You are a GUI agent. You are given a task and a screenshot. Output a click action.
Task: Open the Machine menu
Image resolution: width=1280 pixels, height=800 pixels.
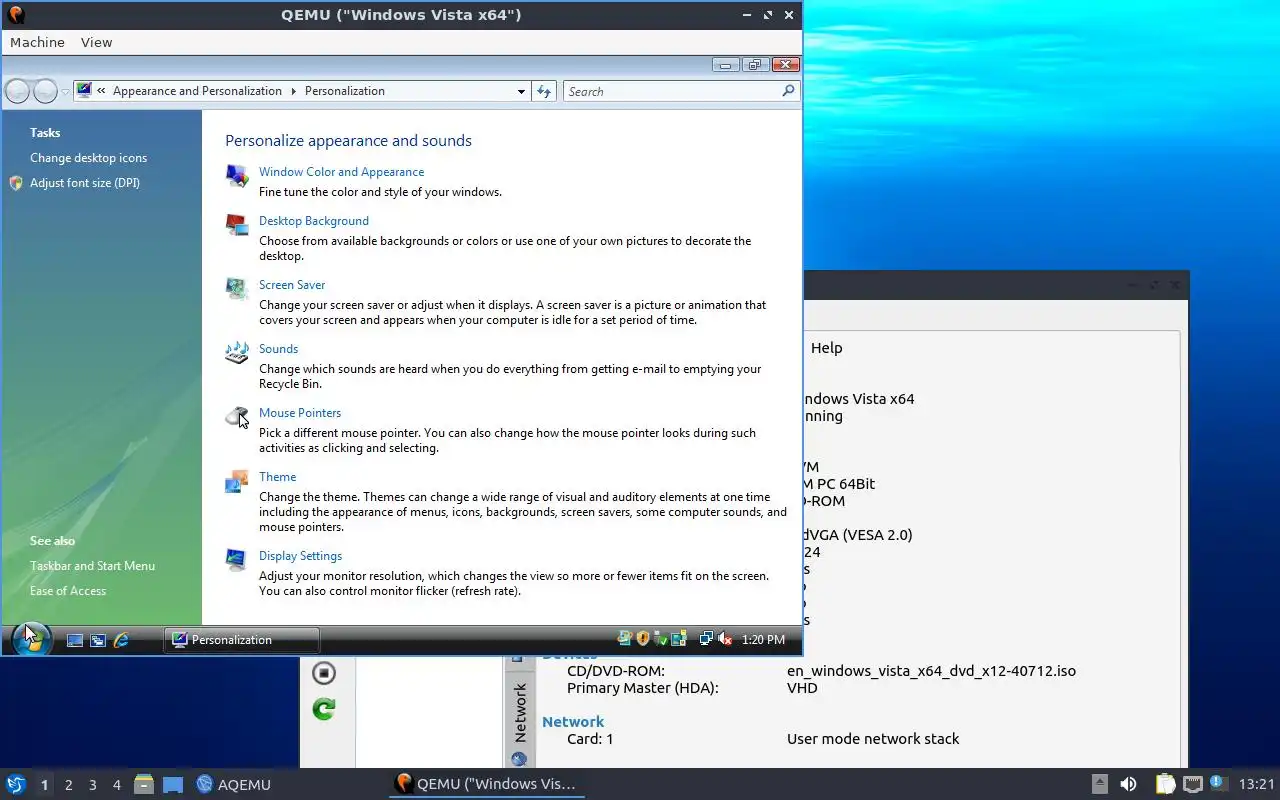[37, 42]
